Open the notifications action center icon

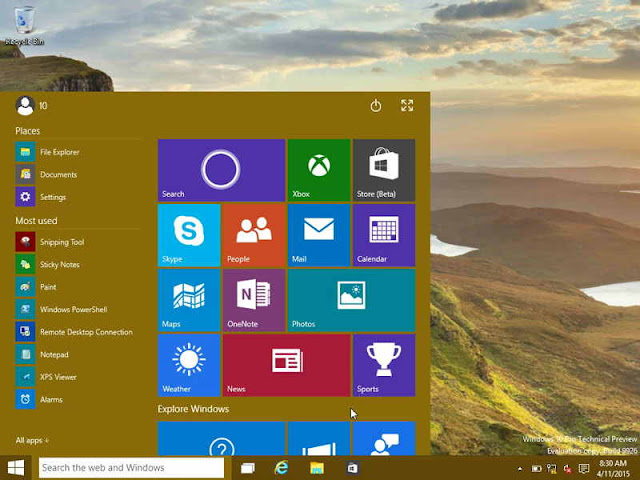[x=584, y=469]
